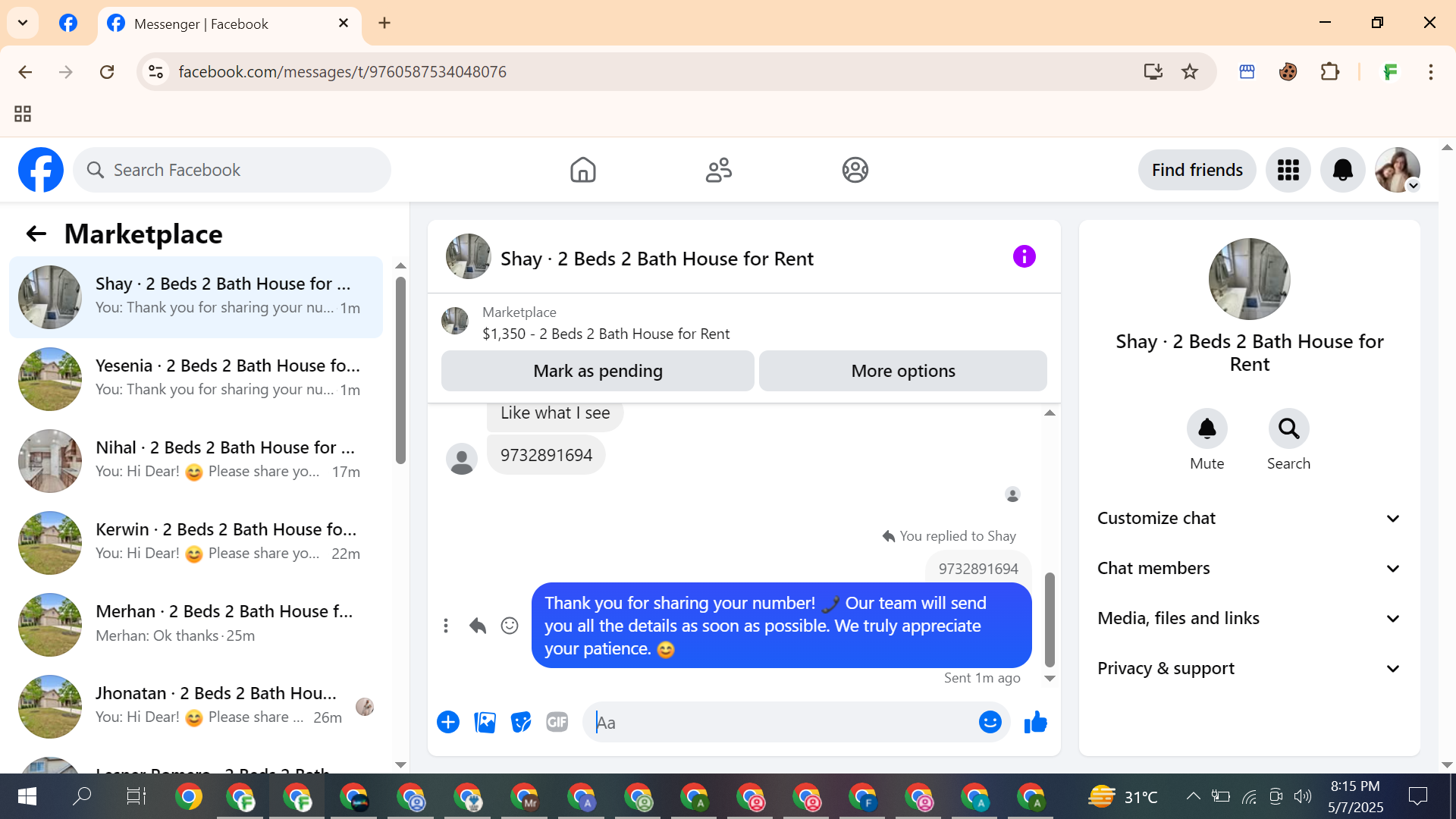React to the message with the smiley icon
The image size is (1456, 819).
pos(510,626)
